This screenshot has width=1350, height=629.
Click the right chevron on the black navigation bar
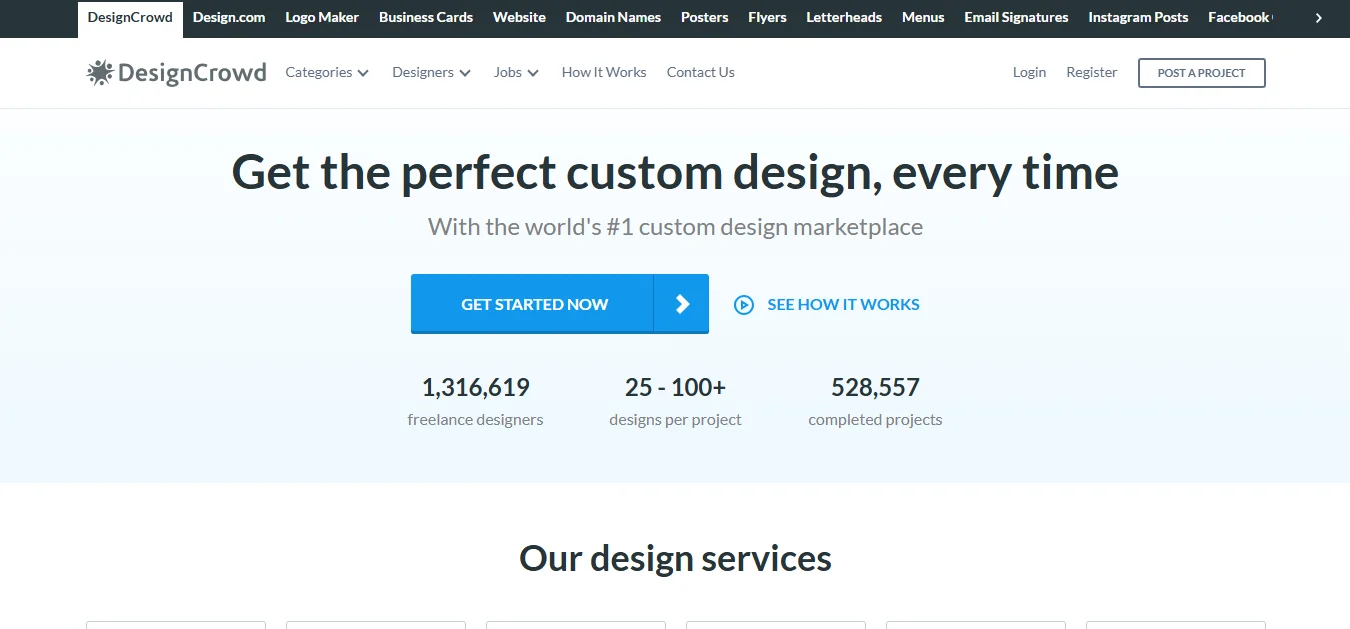pos(1319,17)
